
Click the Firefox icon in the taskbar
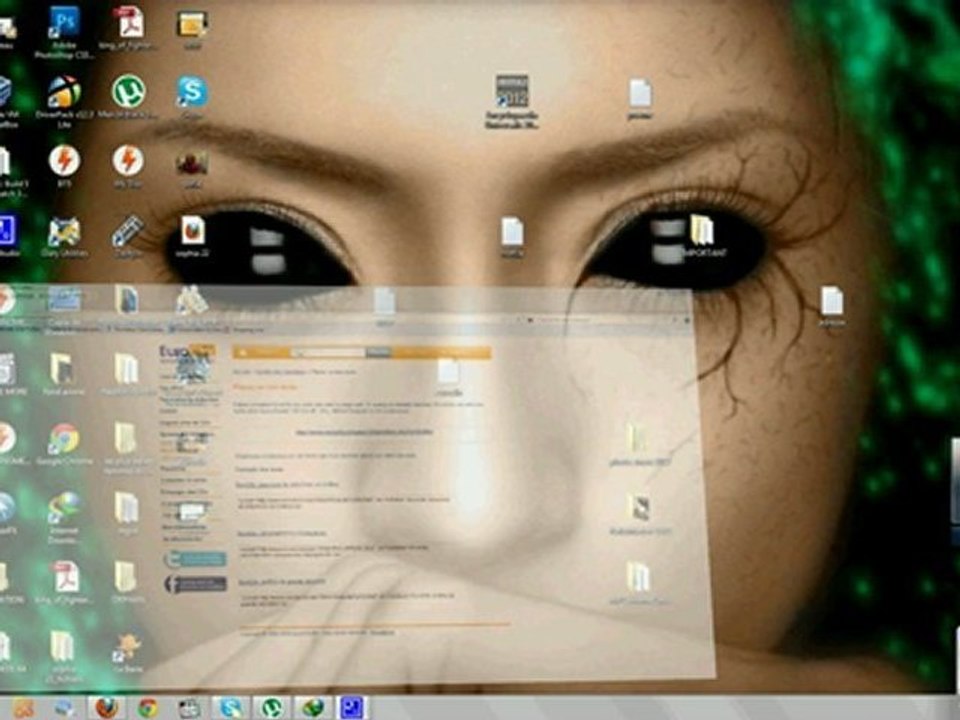tap(107, 708)
